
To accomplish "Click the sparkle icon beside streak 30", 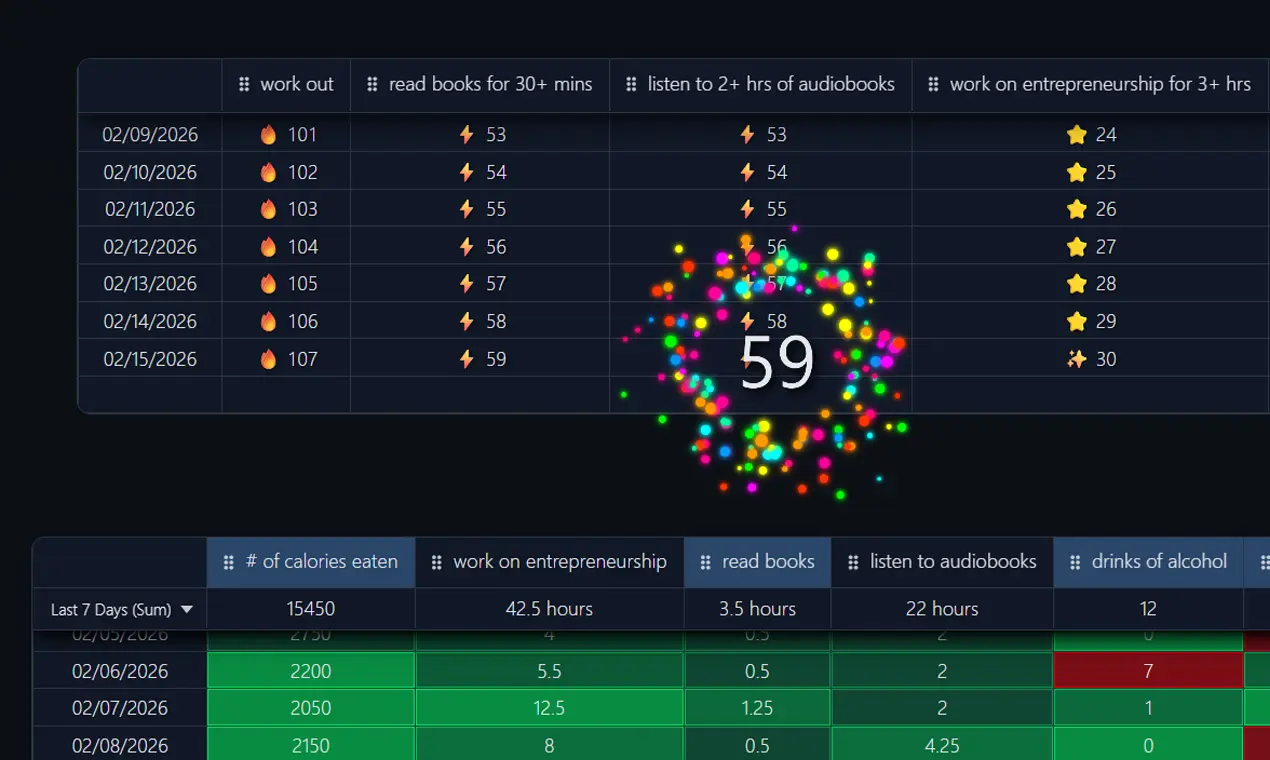I will pos(1076,359).
